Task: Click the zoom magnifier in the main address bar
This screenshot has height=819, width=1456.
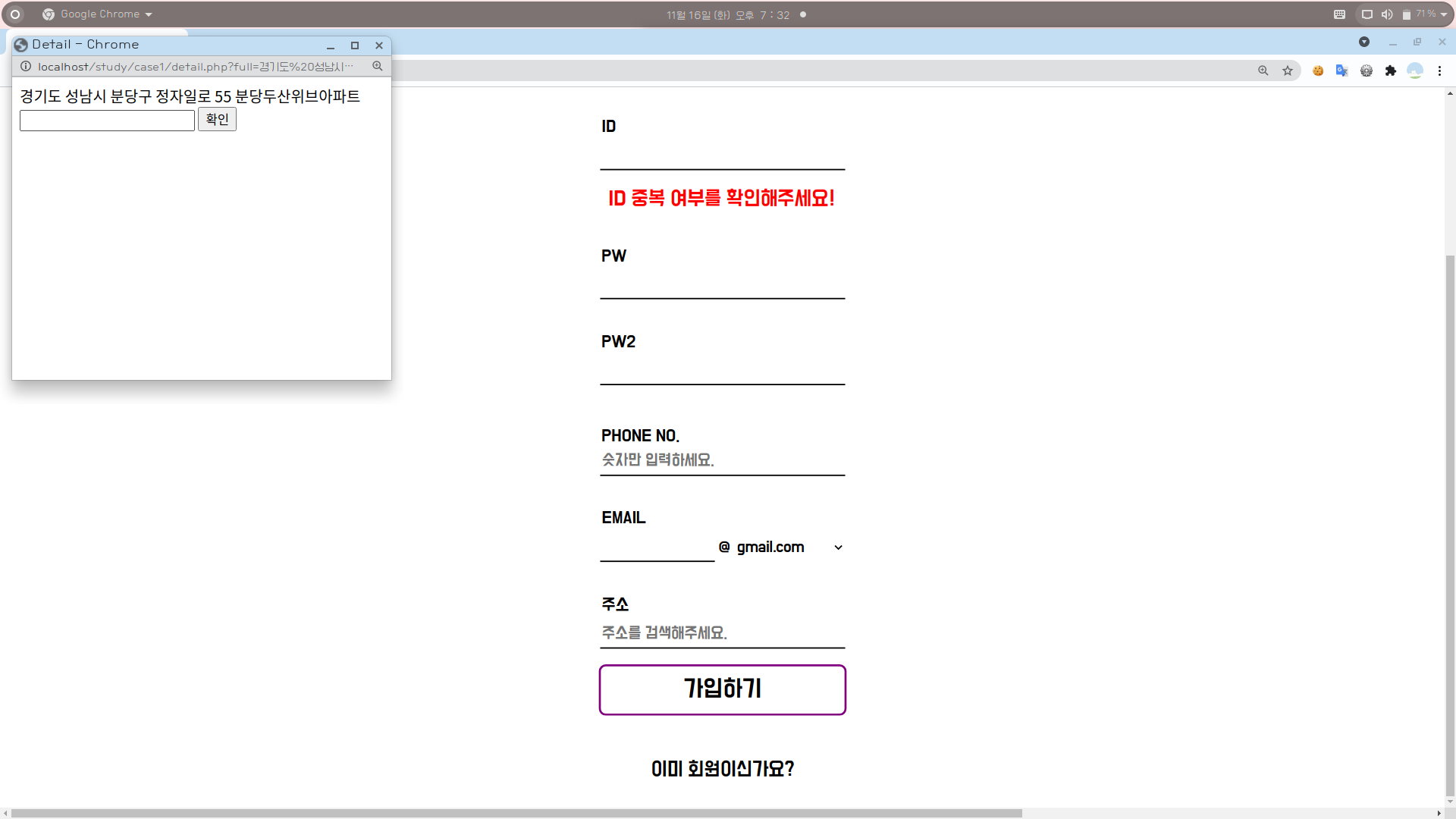Action: point(1263,71)
